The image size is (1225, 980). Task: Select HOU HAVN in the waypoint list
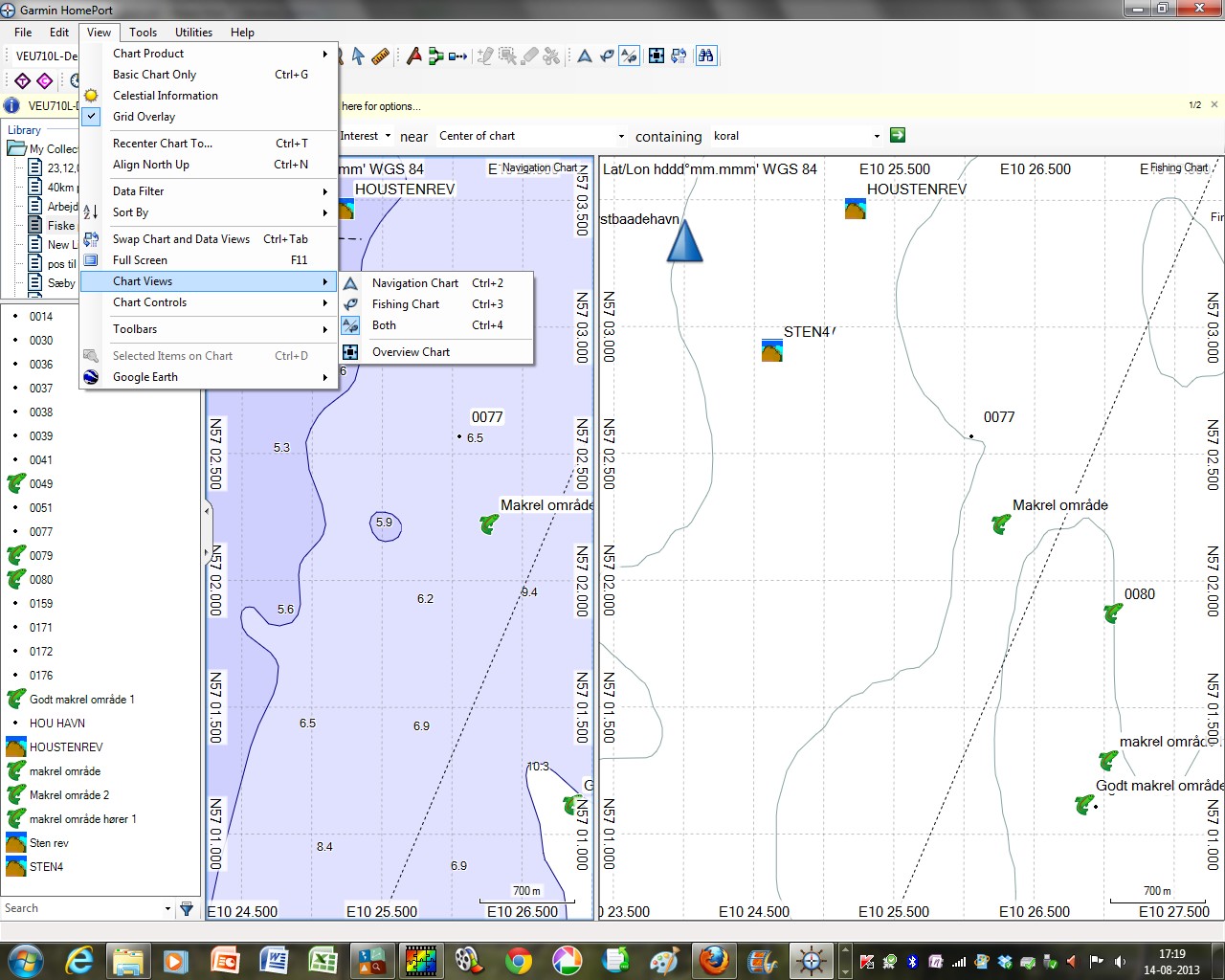coord(57,724)
